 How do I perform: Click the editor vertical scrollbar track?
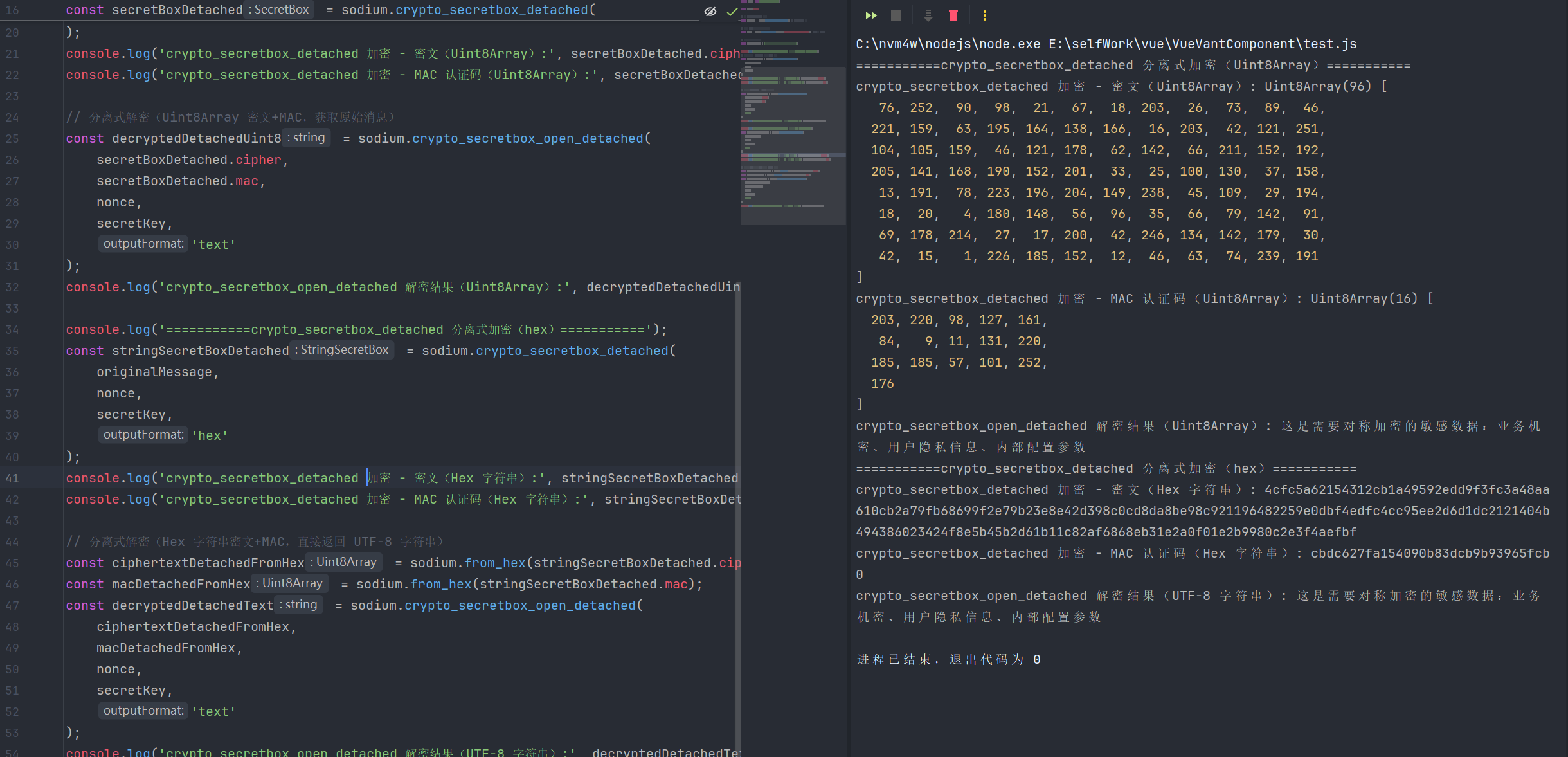(x=737, y=515)
